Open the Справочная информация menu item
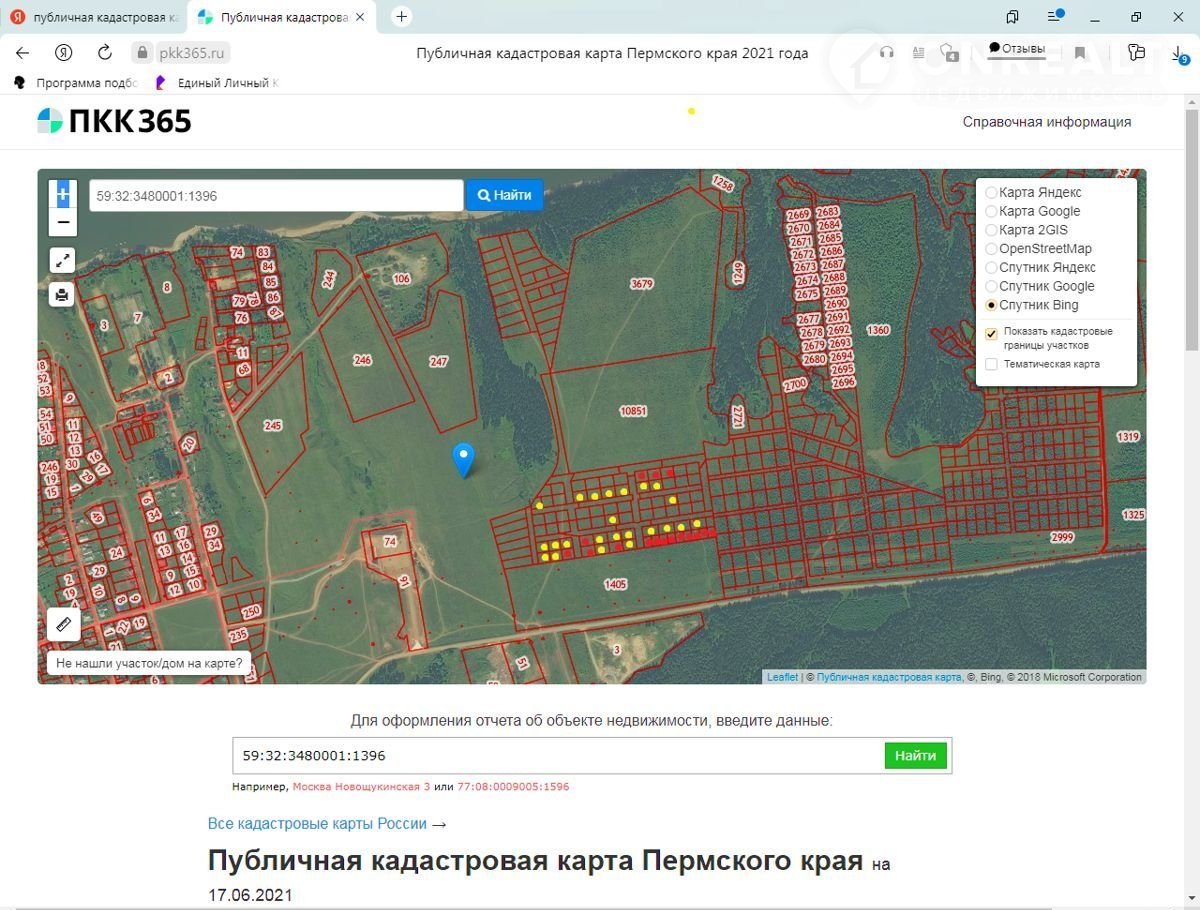 coord(1046,122)
